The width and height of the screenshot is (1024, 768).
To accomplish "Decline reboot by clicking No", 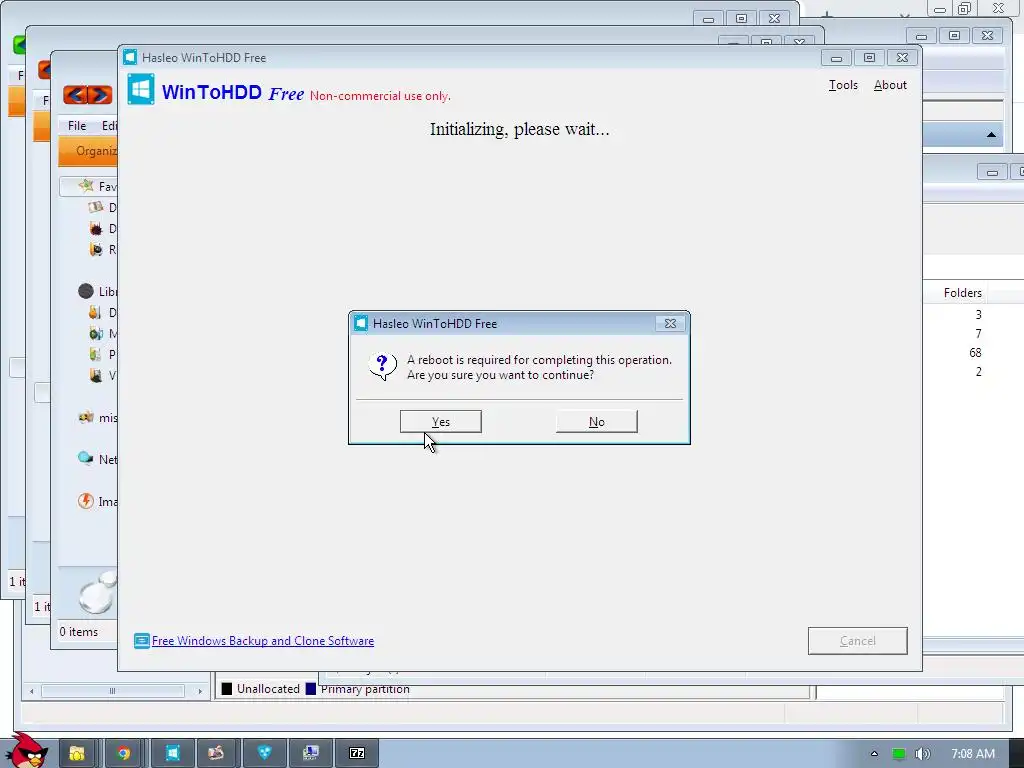I will tap(596, 422).
